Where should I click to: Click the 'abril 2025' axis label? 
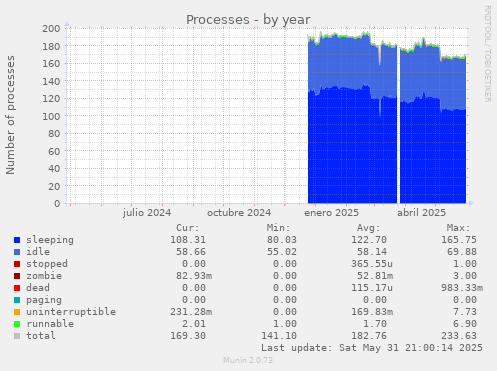(x=421, y=213)
